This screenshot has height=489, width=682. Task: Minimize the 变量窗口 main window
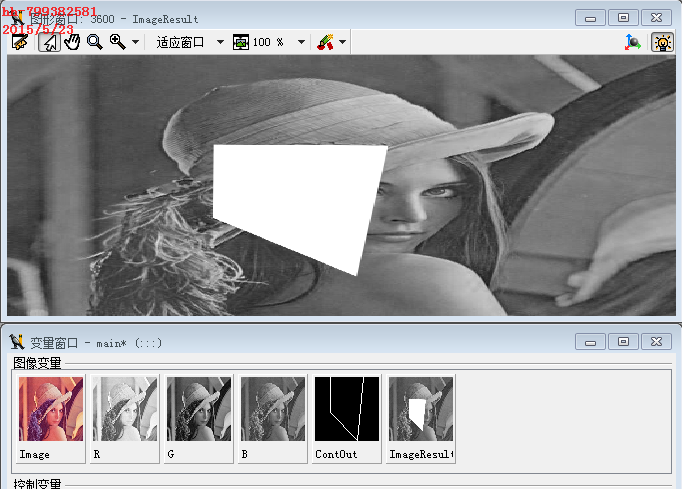pyautogui.click(x=590, y=342)
